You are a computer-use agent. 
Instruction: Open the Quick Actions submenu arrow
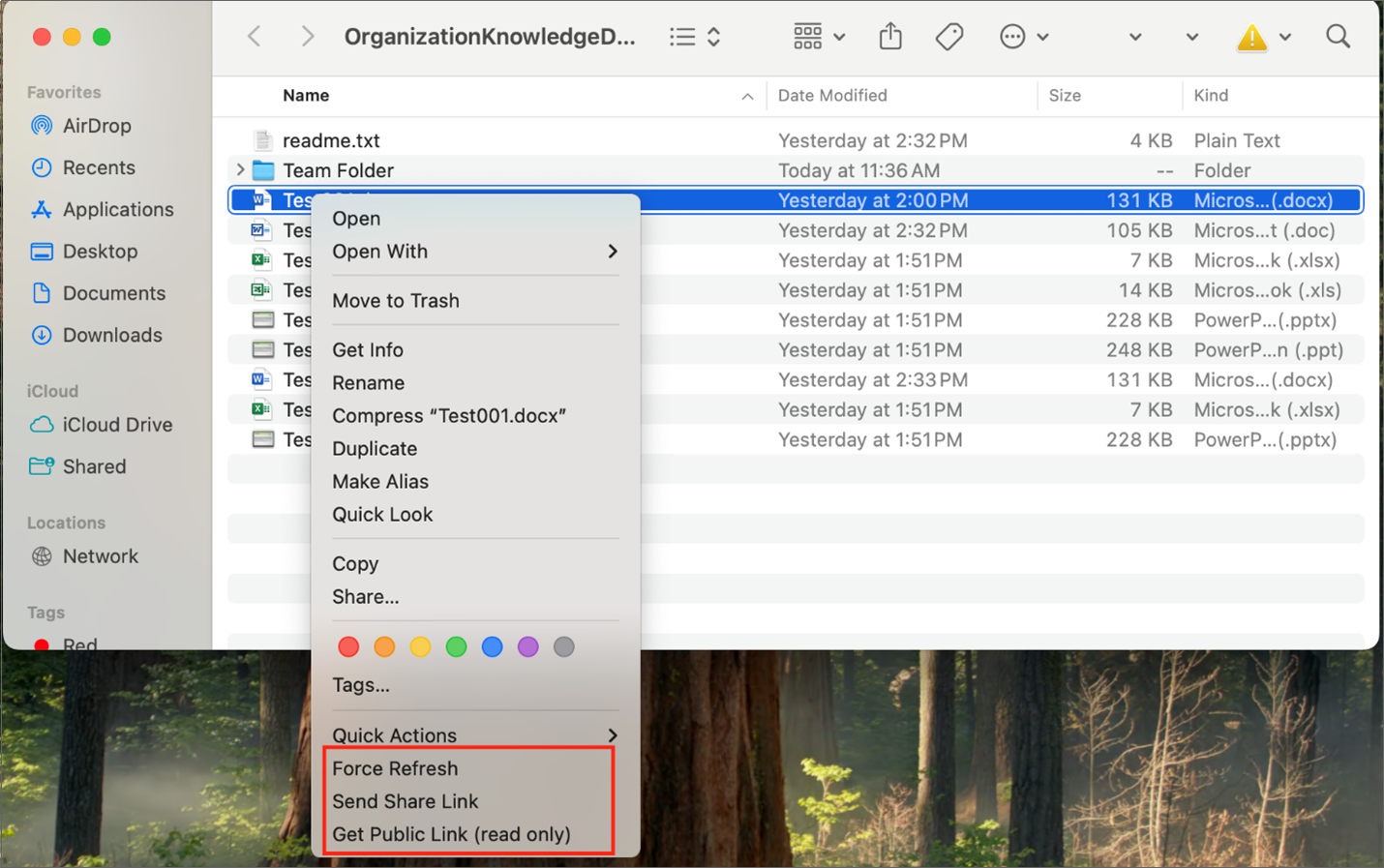click(612, 735)
